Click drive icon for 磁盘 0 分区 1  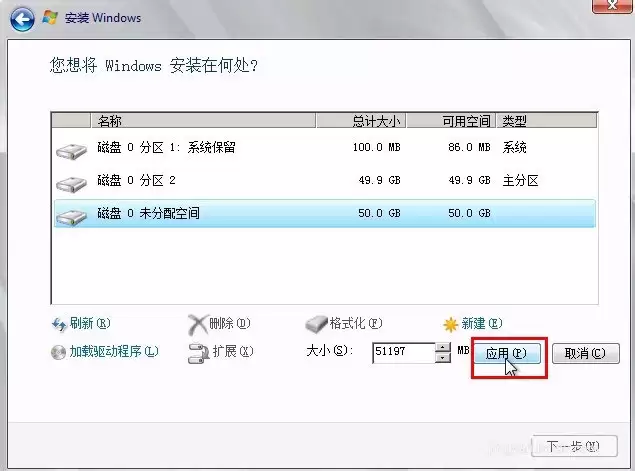point(71,151)
